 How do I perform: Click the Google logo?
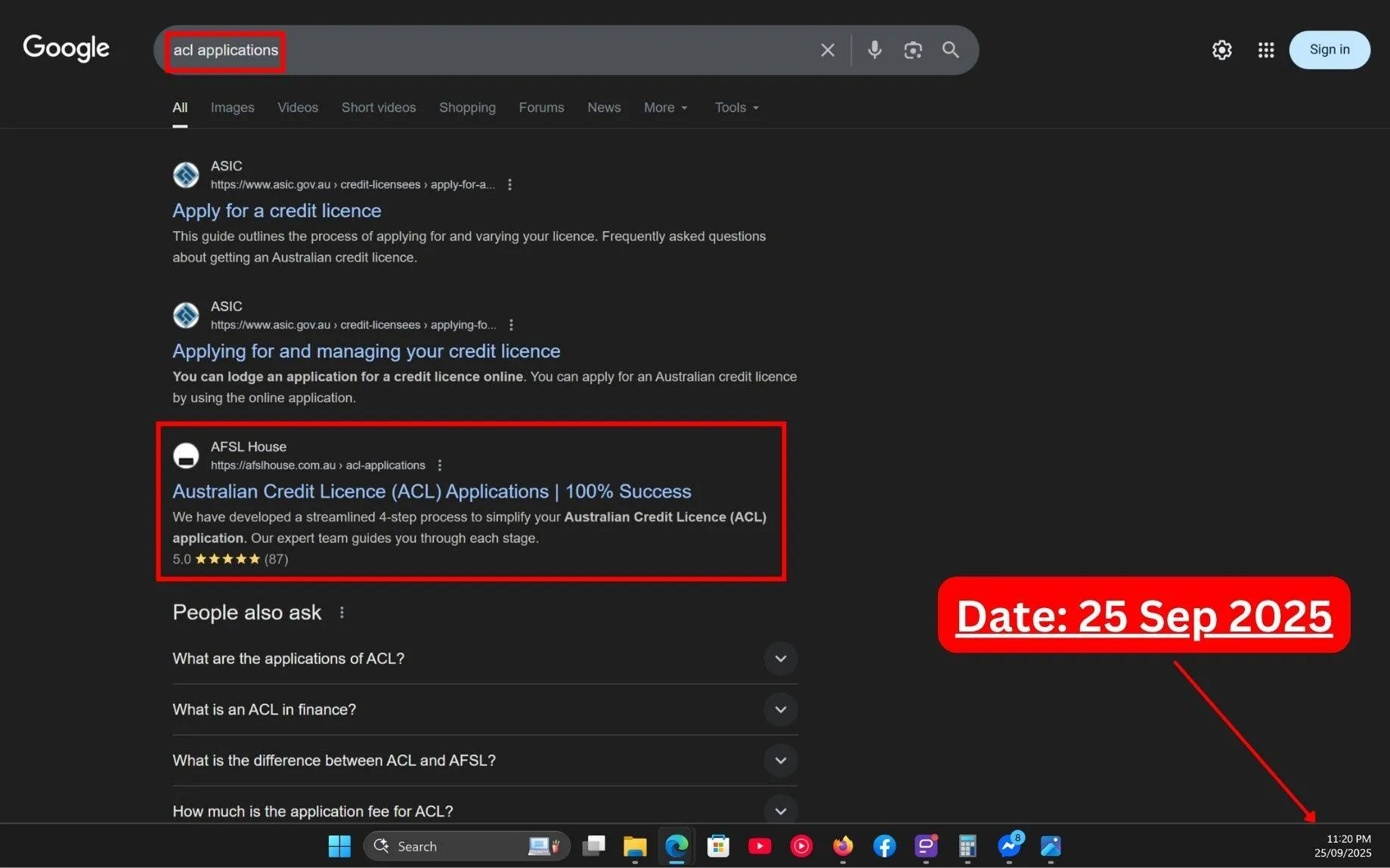66,48
